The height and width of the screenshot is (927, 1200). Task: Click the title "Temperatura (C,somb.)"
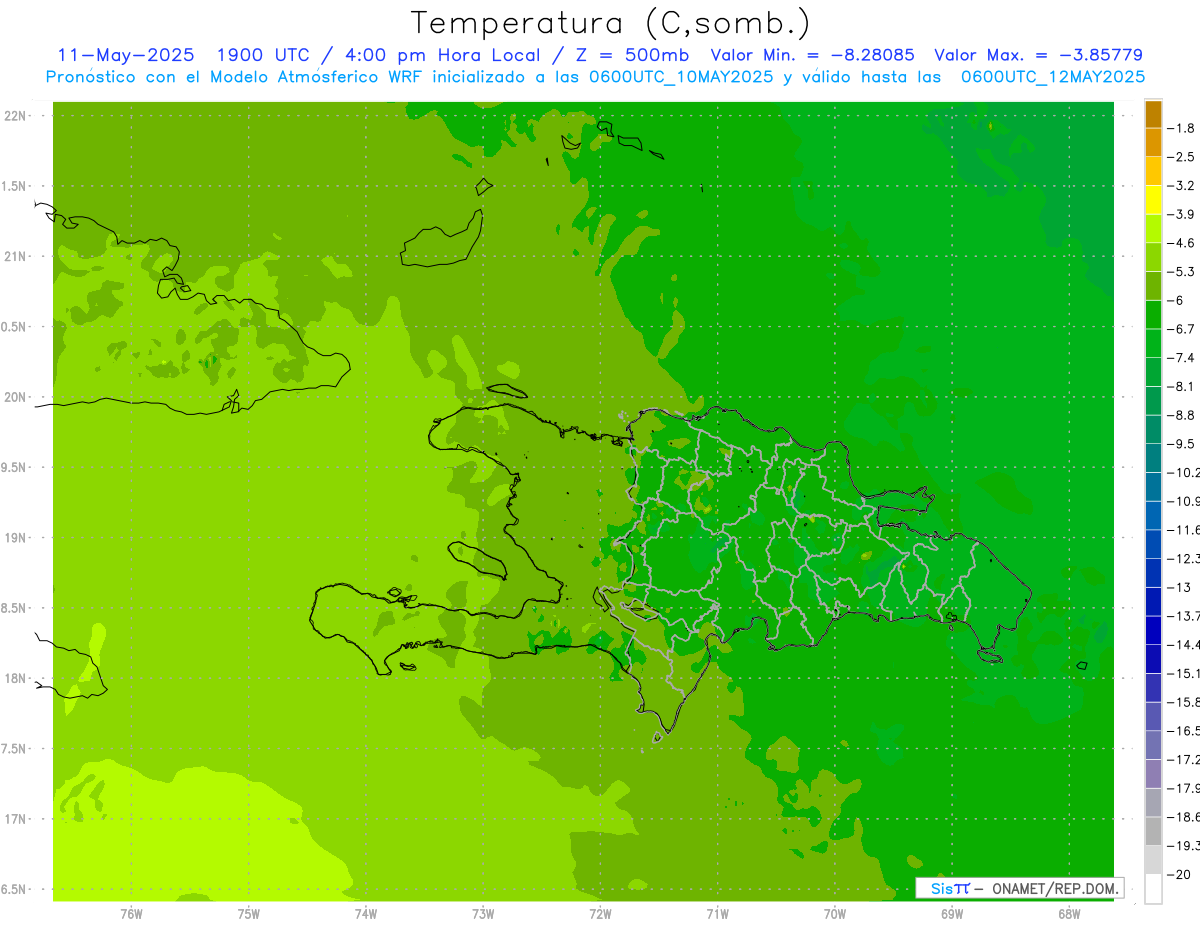(611, 23)
